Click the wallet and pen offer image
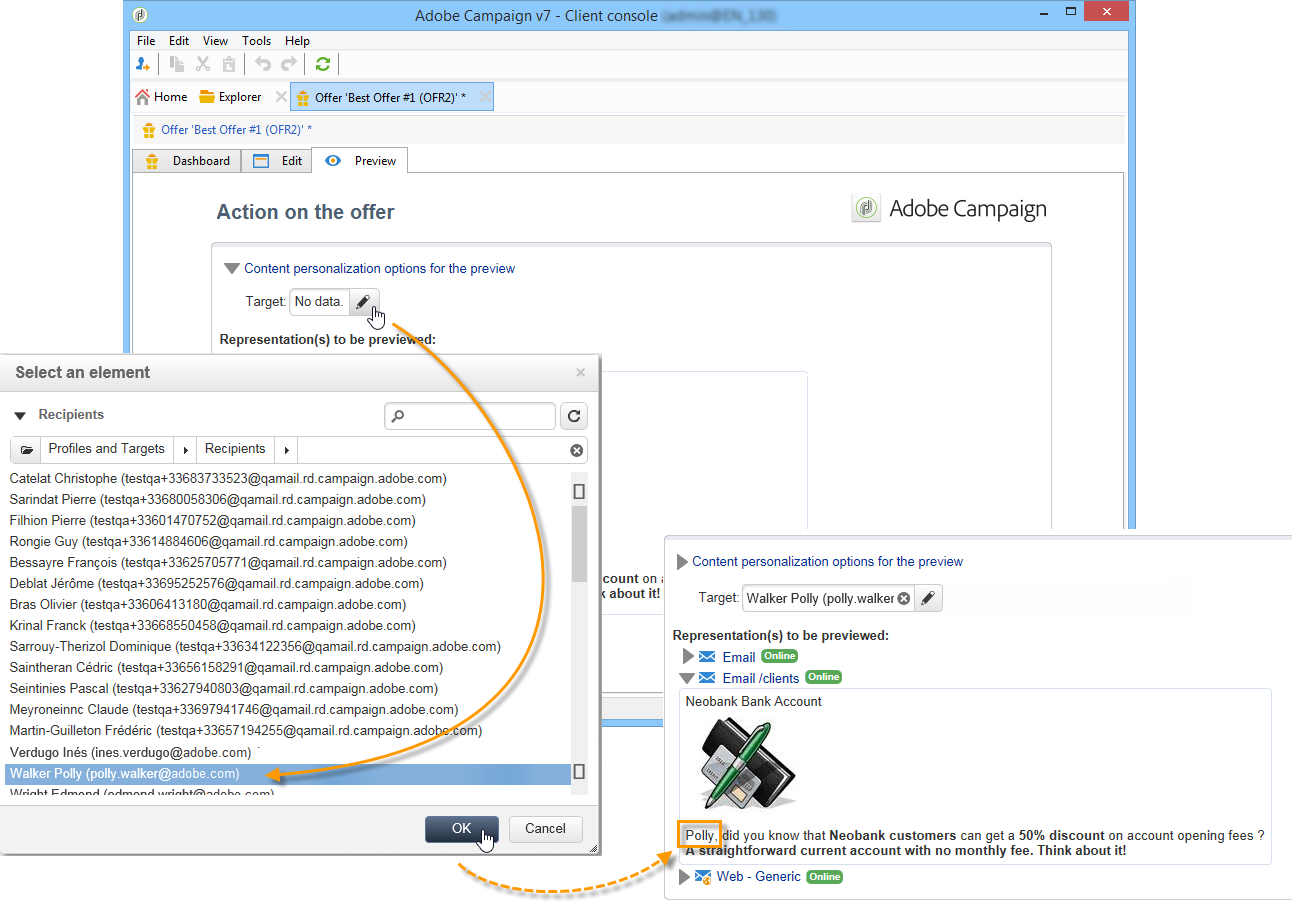 click(x=748, y=765)
